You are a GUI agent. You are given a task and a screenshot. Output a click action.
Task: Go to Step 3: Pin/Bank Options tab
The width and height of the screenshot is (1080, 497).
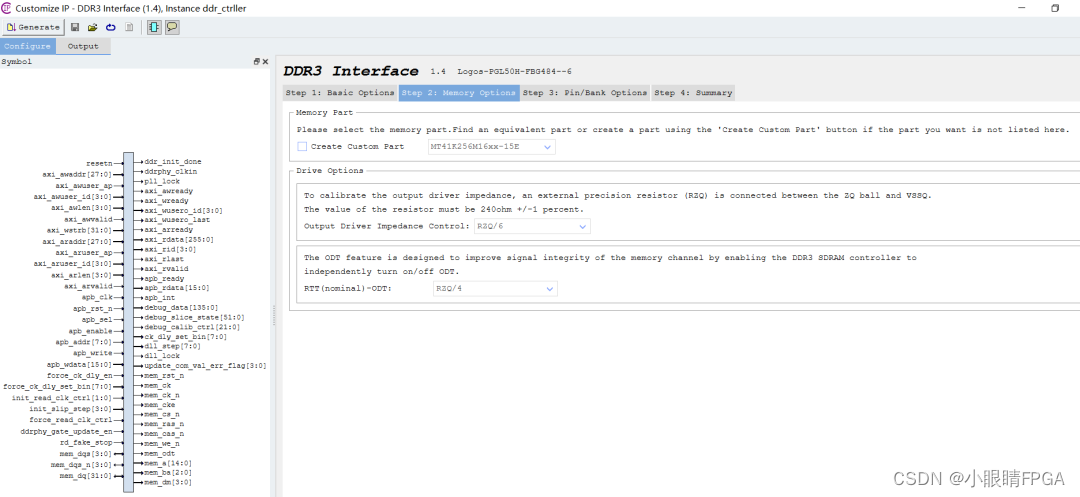point(585,93)
